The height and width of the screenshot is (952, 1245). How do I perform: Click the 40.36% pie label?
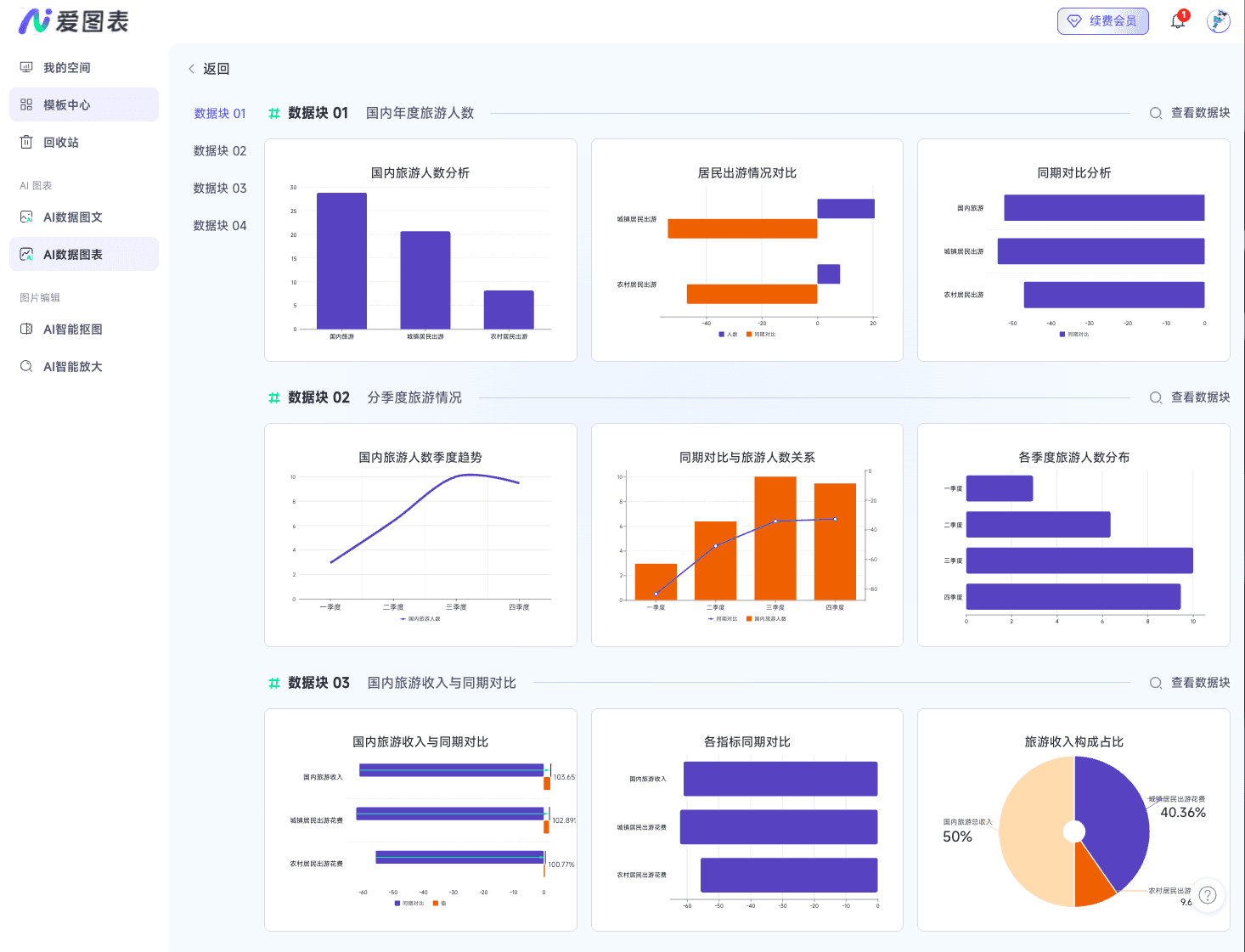1183,813
